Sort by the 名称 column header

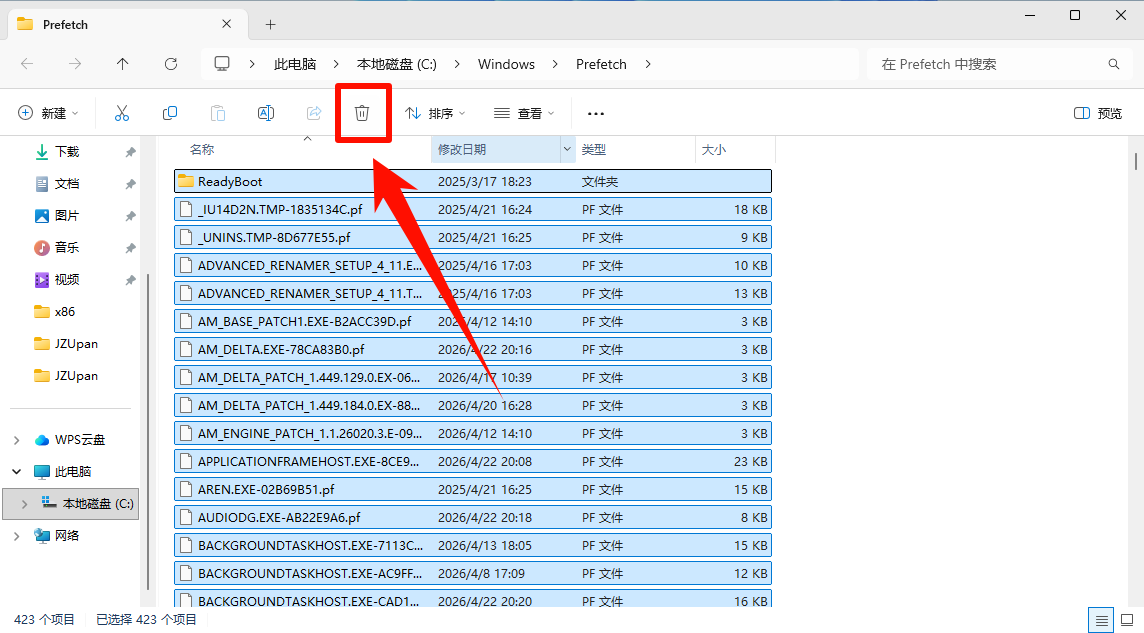202,149
